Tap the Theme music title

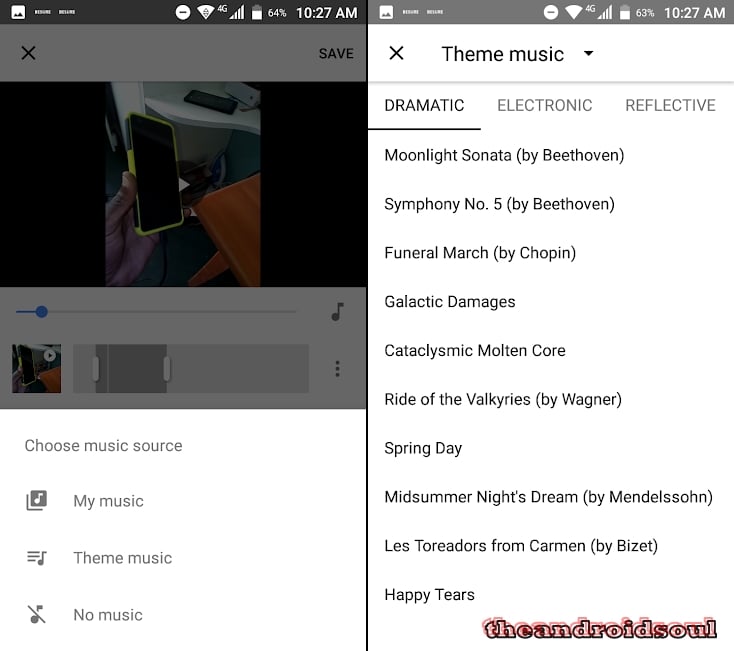[503, 54]
